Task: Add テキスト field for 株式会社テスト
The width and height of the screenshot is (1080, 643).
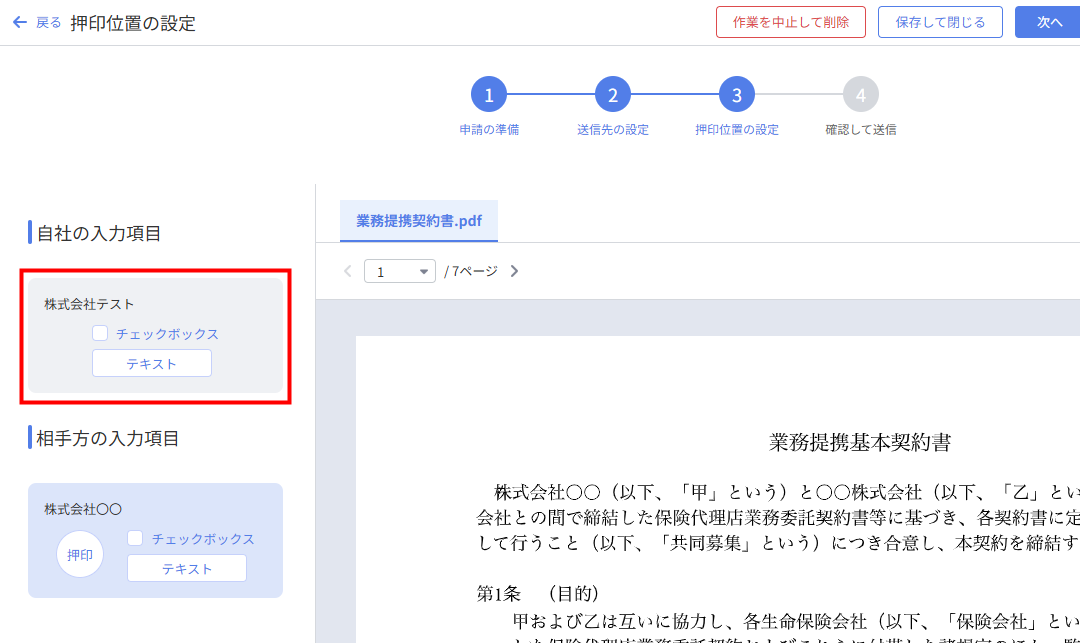Action: point(152,364)
